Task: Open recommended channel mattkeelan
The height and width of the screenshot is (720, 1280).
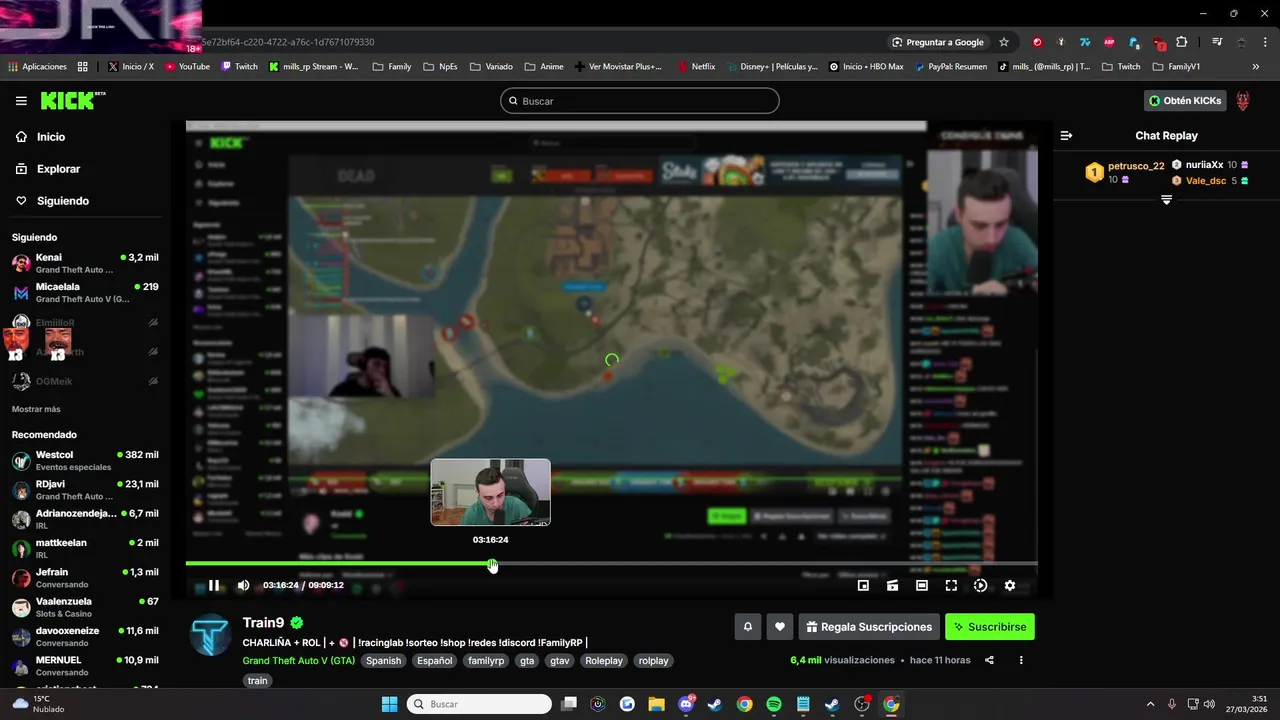Action: point(85,548)
